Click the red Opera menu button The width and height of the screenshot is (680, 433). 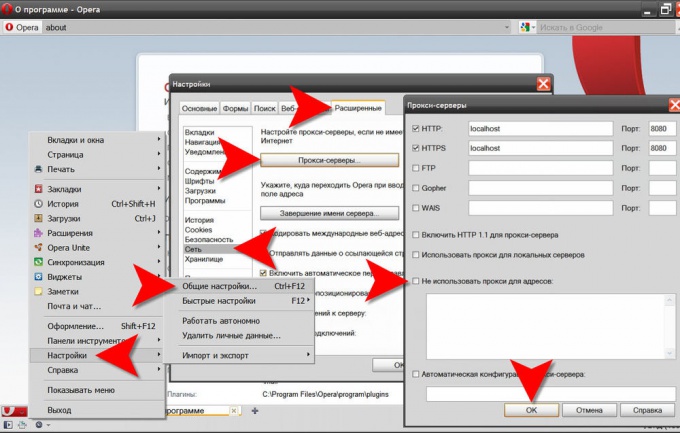point(14,411)
